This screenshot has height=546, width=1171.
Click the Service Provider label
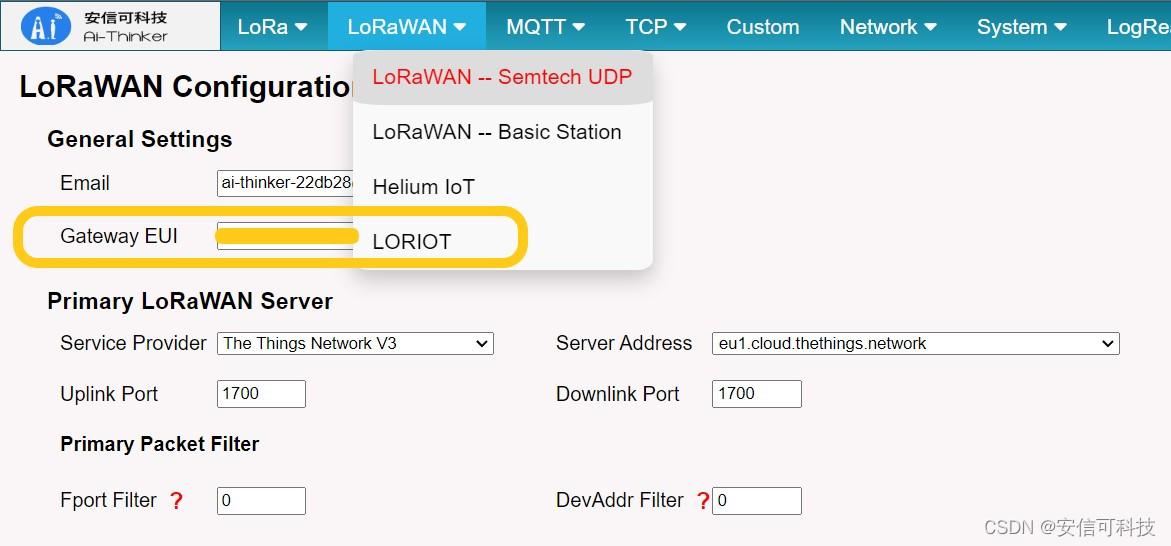coord(134,344)
